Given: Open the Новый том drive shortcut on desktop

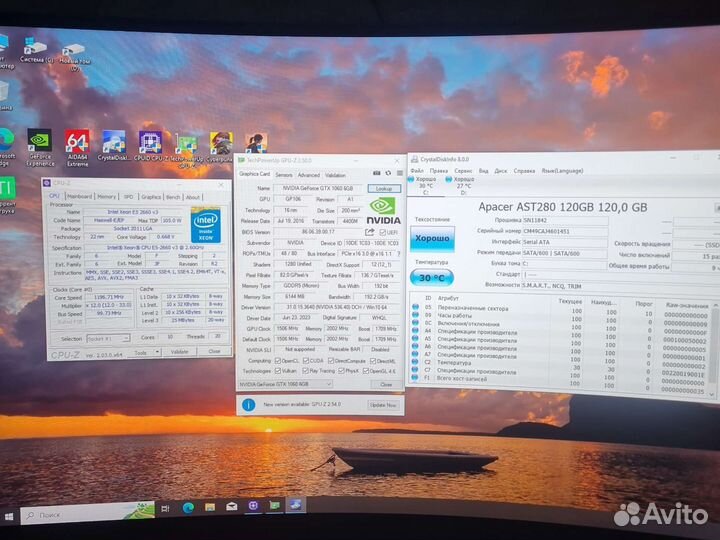Looking at the screenshot, I should coord(75,57).
